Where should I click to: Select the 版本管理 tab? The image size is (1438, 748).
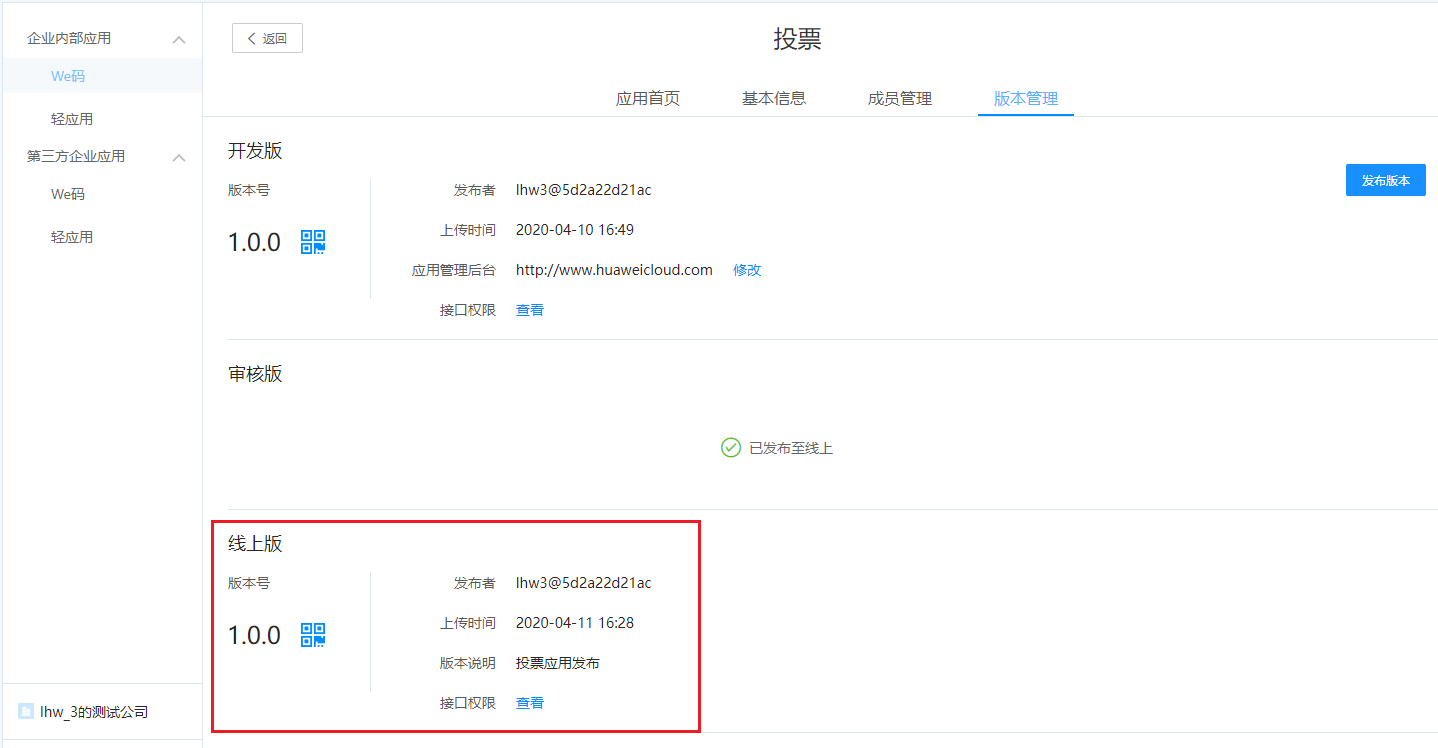tap(1026, 98)
